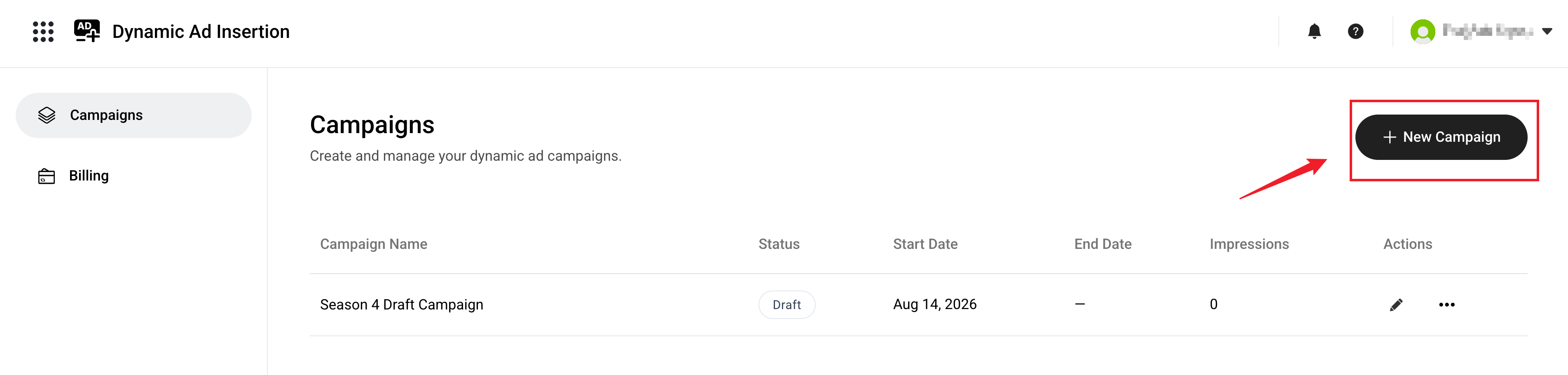This screenshot has height=375, width=1568.
Task: Open the apps grid launcher icon
Action: coord(43,32)
